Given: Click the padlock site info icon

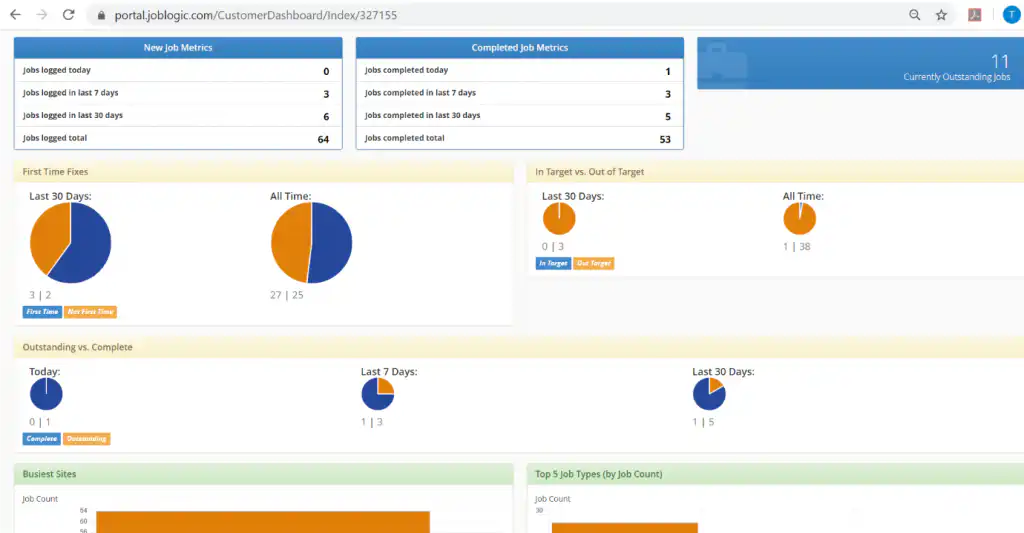Looking at the screenshot, I should tap(101, 15).
